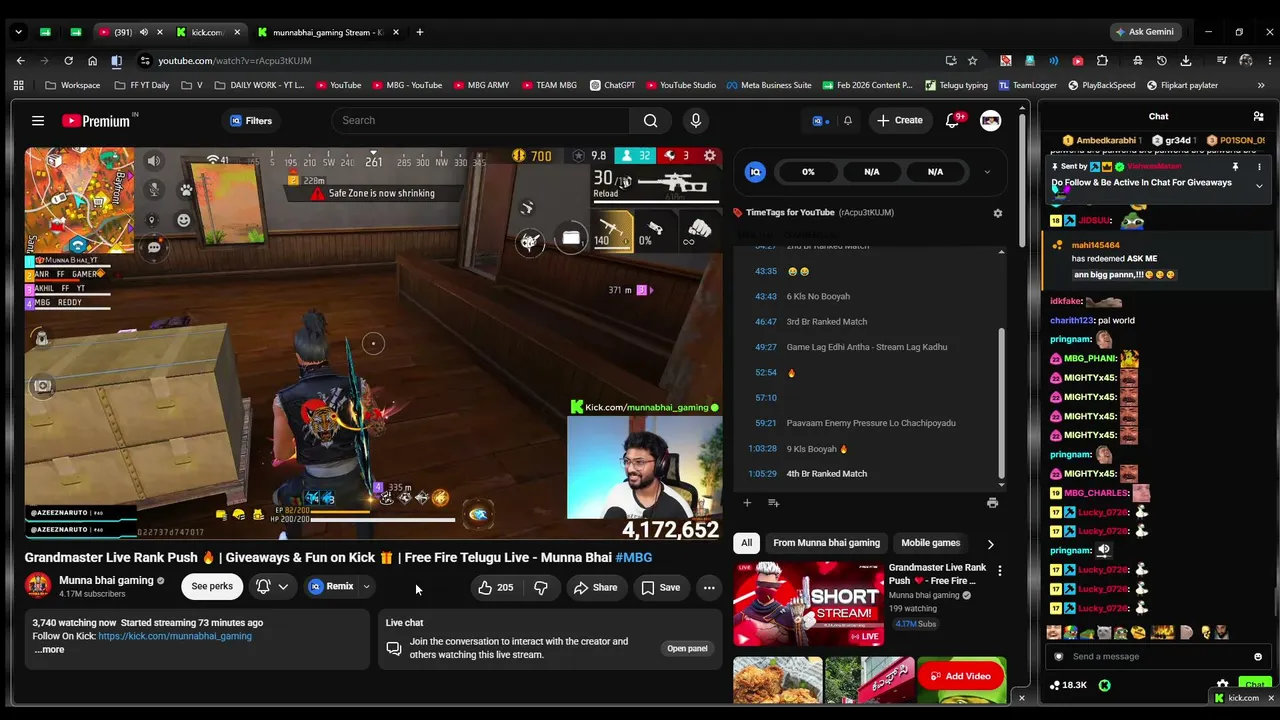
Task: Go to the browser home page
Action: (x=92, y=61)
